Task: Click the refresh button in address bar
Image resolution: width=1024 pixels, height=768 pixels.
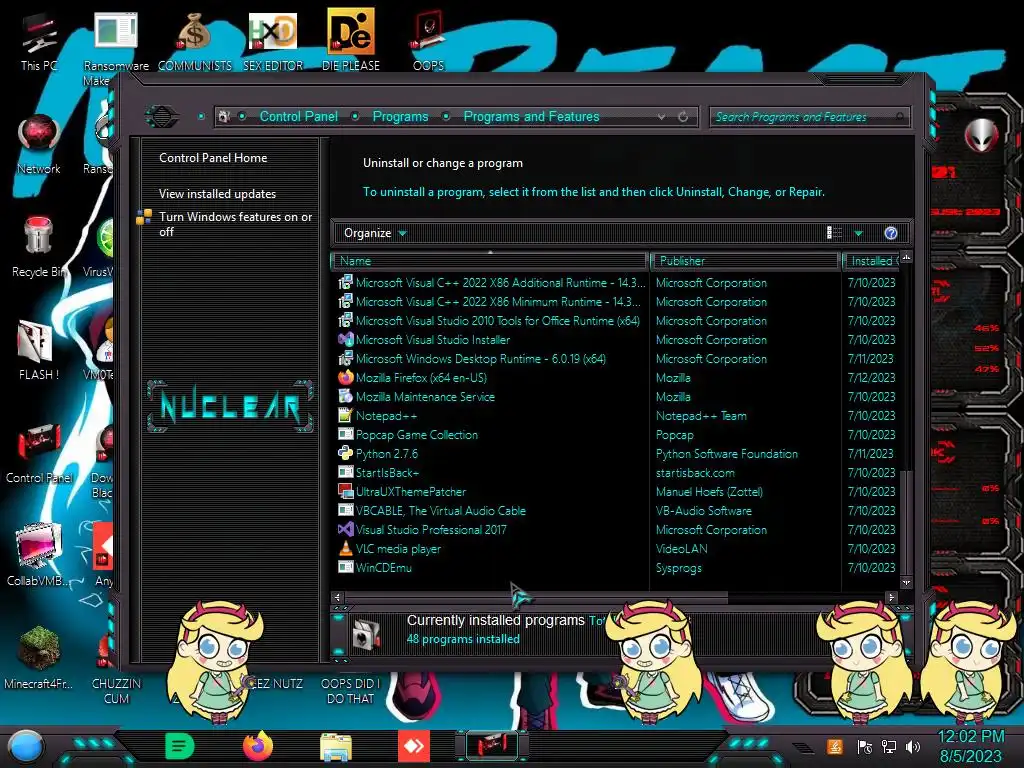Action: point(683,117)
